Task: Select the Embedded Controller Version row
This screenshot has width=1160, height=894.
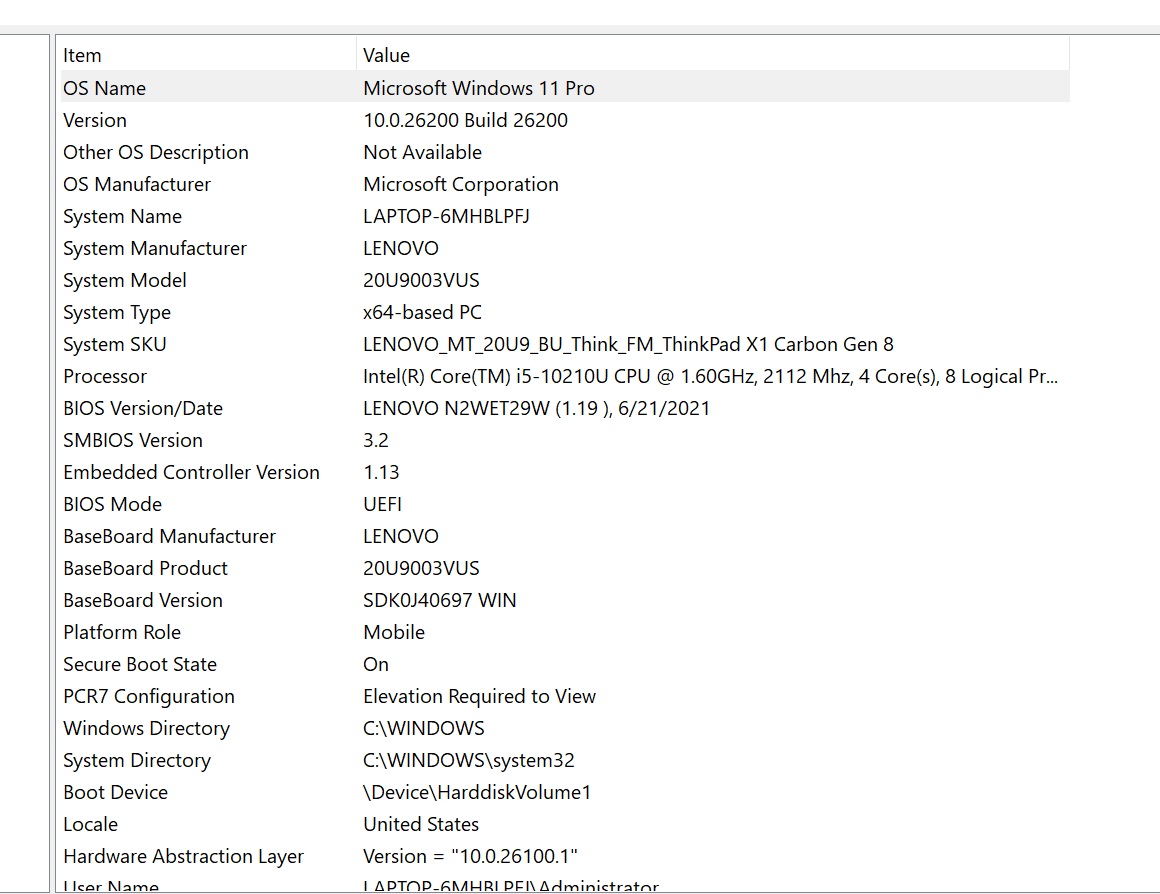Action: pyautogui.click(x=564, y=472)
